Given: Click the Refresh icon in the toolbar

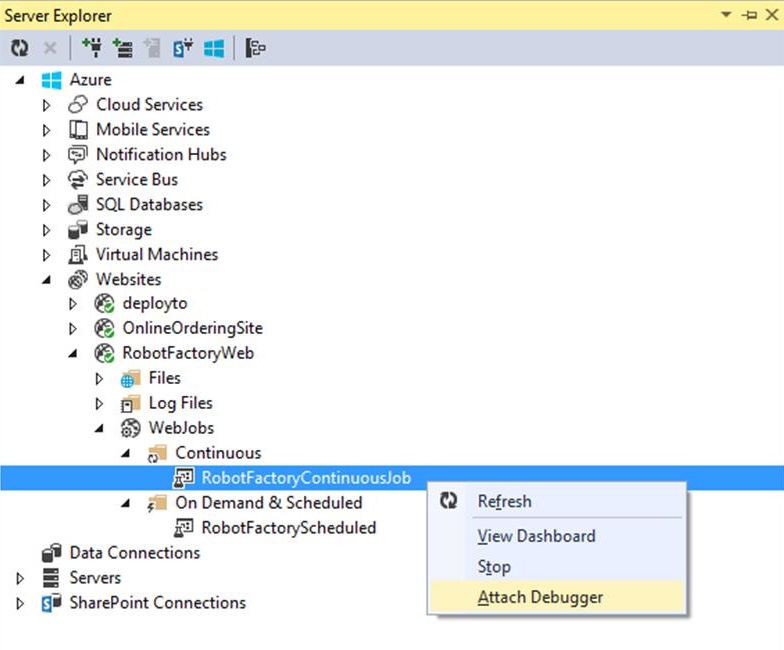Looking at the screenshot, I should point(19,48).
